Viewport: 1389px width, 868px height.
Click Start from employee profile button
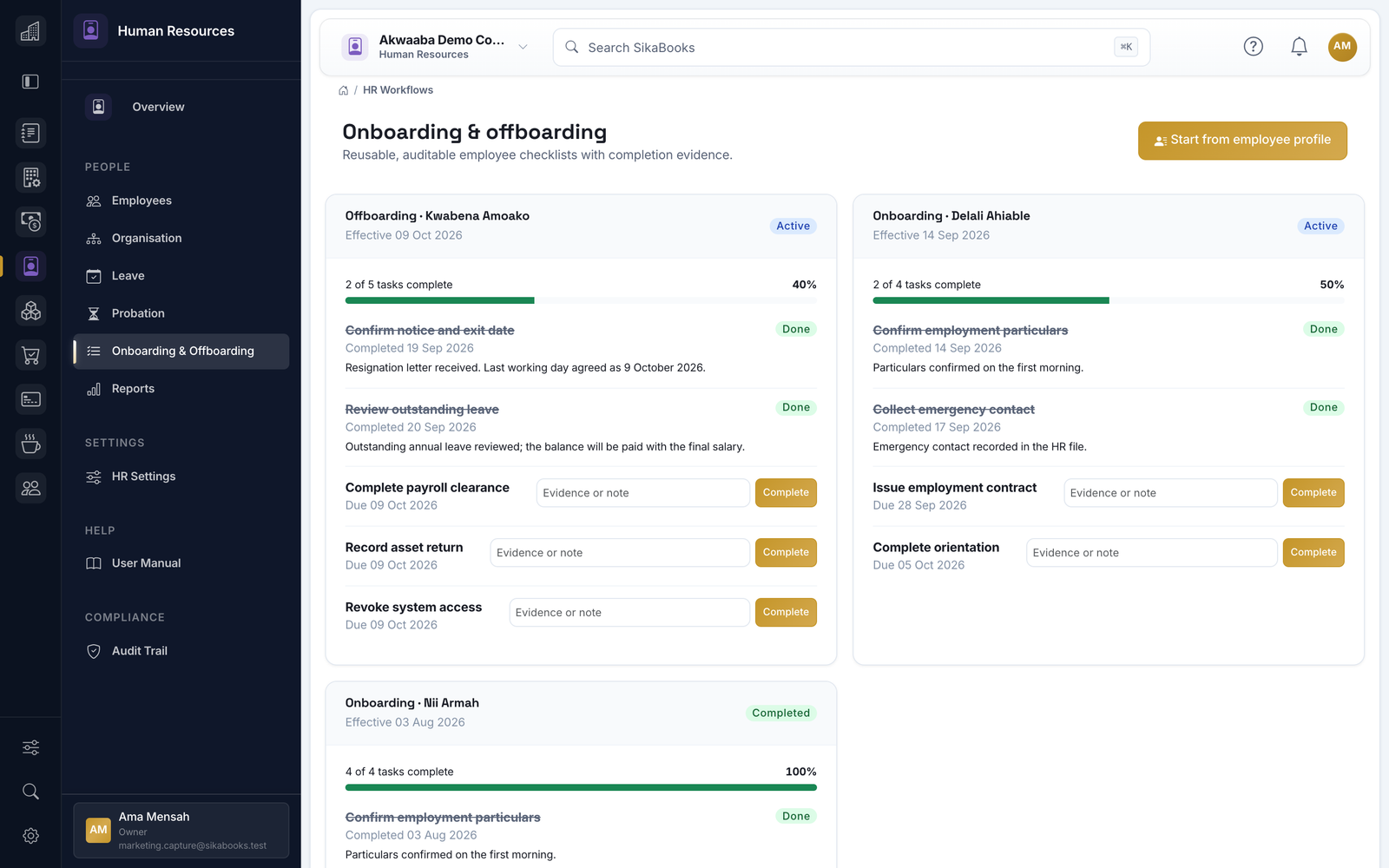pos(1242,141)
